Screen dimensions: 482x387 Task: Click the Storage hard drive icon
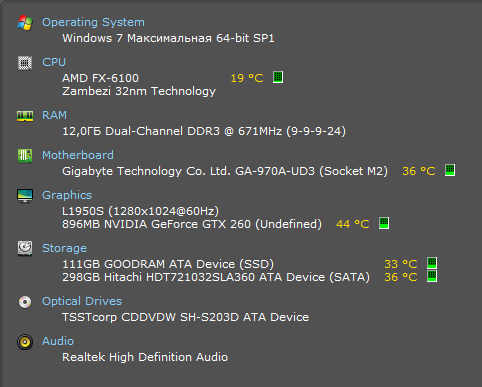click(x=25, y=248)
